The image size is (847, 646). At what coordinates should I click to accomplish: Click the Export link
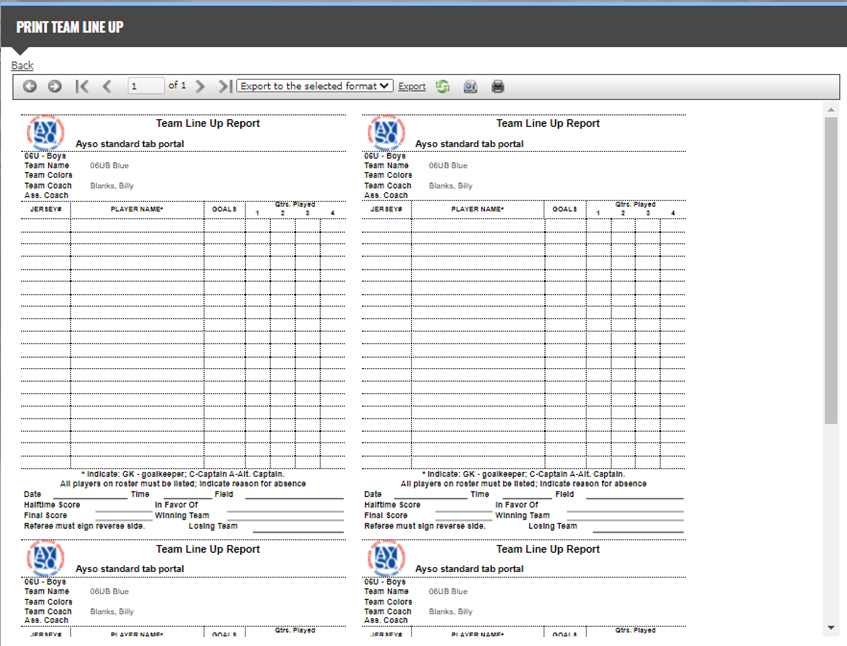tap(411, 87)
